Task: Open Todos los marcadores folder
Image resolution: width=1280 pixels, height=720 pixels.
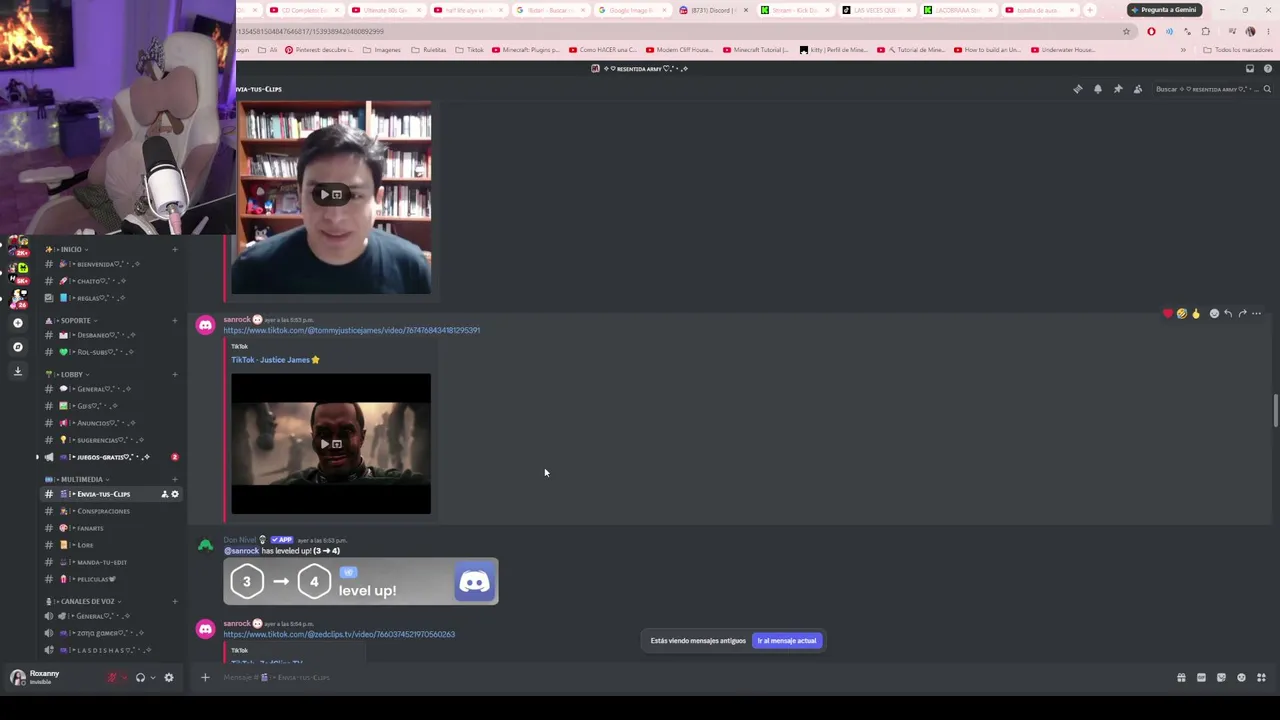Action: pos(1239,50)
